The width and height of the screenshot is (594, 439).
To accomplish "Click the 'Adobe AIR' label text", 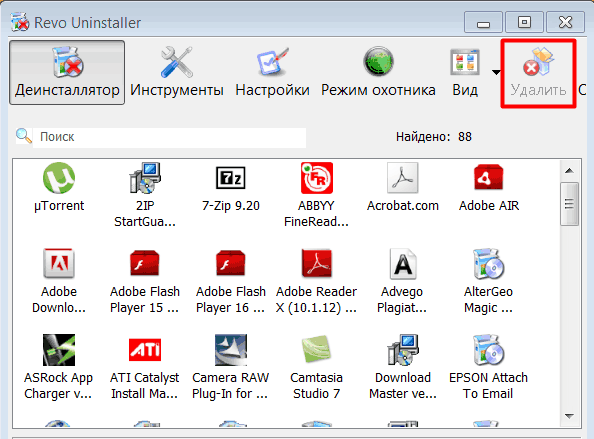I will [489, 206].
